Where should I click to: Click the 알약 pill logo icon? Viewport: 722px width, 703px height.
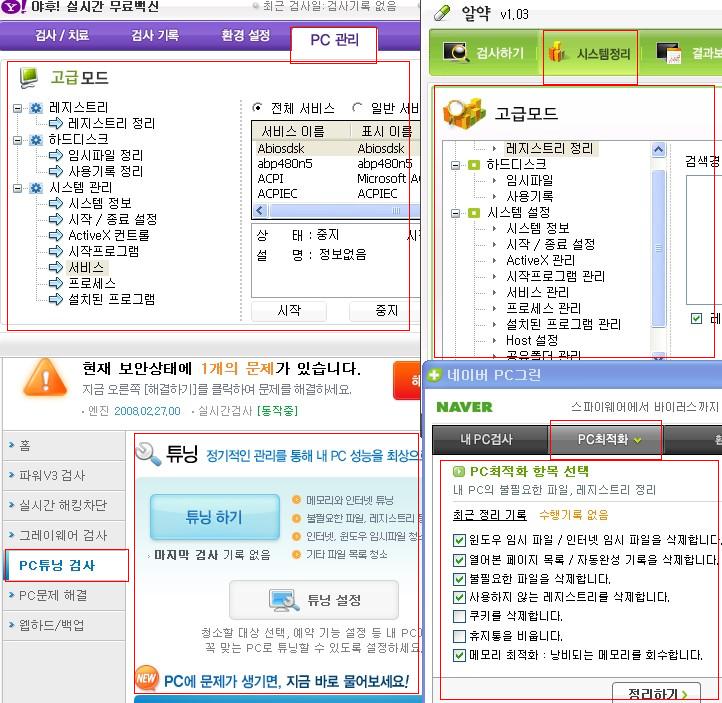point(442,13)
